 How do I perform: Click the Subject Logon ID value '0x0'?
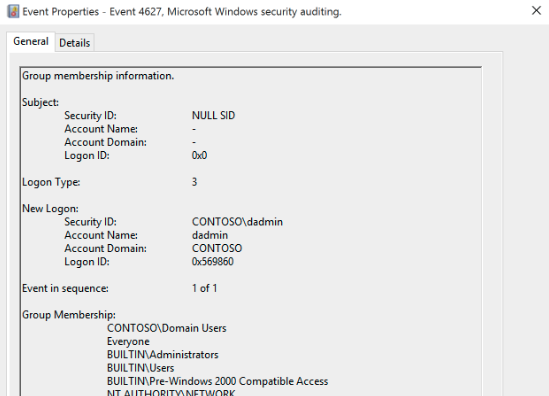[199, 155]
